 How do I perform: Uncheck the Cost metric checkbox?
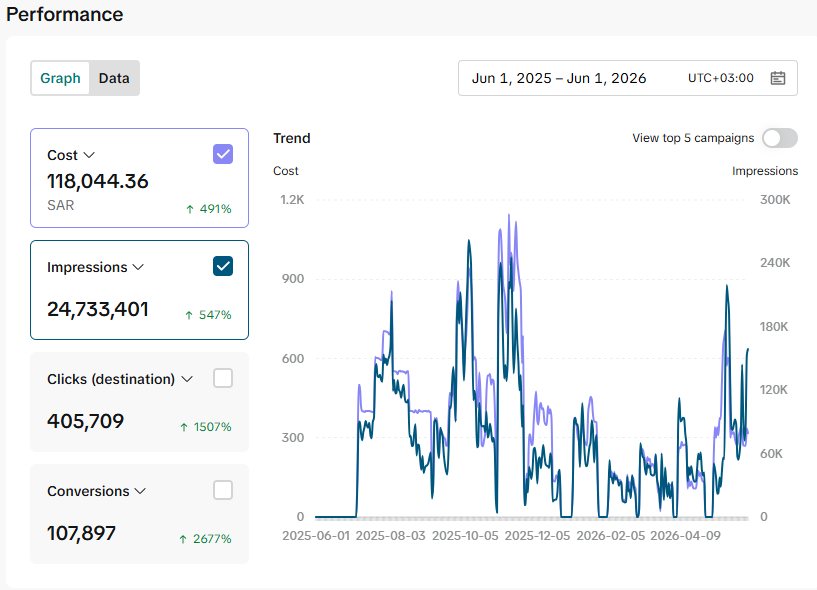223,154
